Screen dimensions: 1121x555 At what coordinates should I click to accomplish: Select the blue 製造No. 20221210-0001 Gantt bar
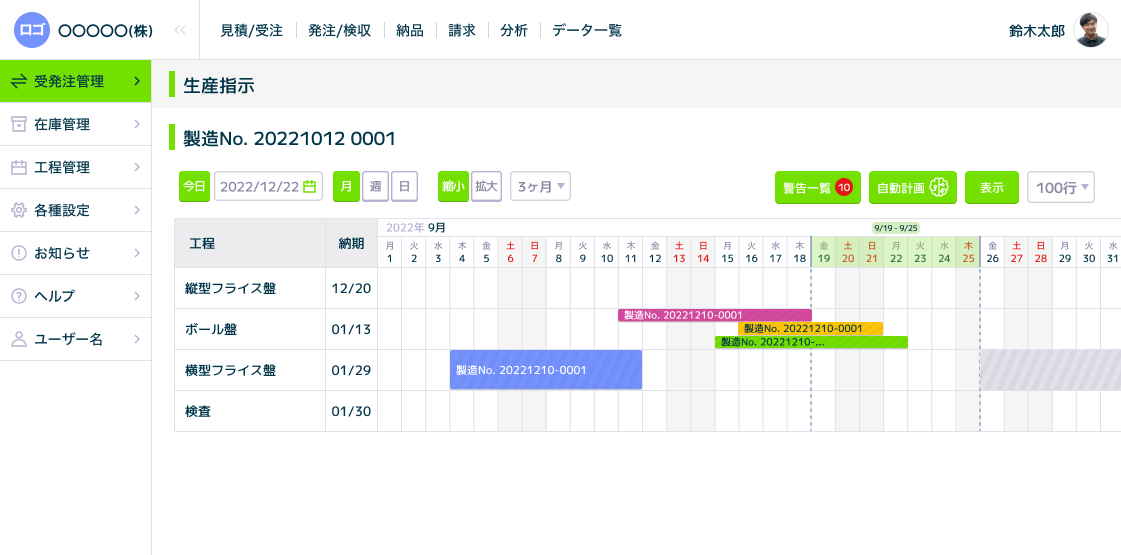(x=545, y=370)
